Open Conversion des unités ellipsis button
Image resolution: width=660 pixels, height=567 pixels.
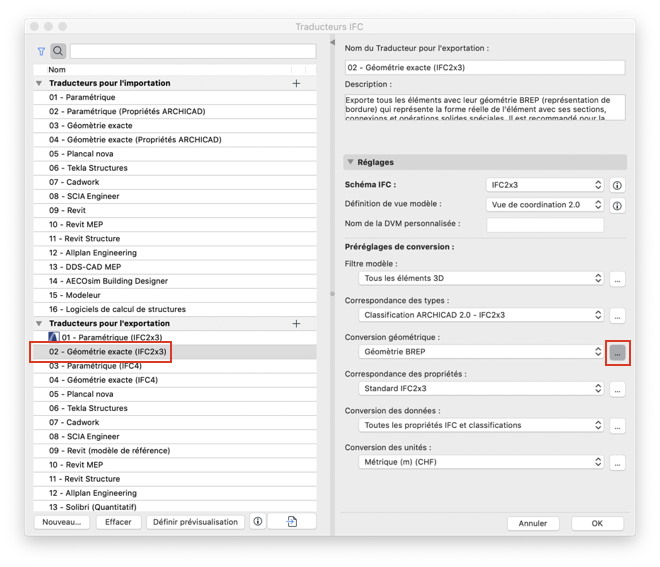[x=617, y=463]
